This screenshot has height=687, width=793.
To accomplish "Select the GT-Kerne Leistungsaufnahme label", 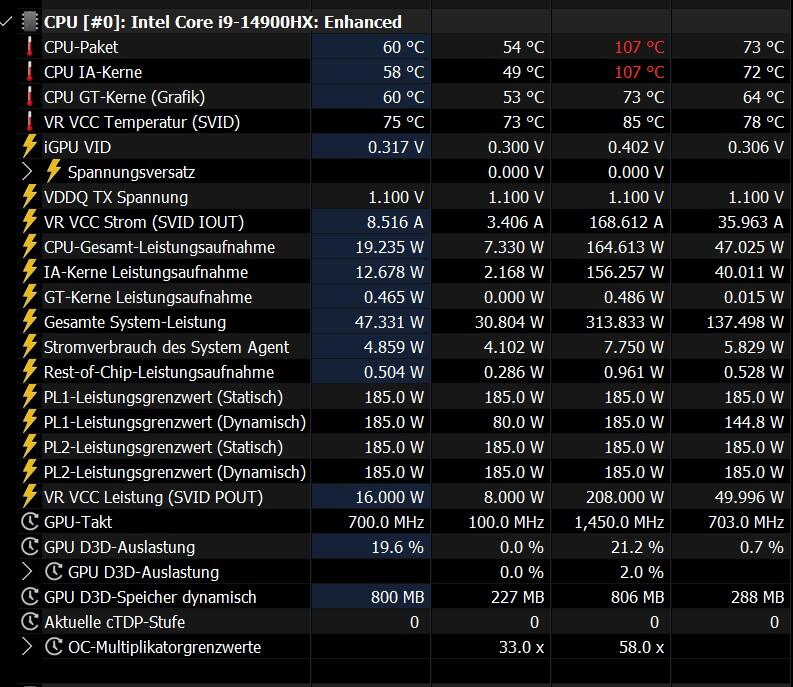I will (x=148, y=297).
